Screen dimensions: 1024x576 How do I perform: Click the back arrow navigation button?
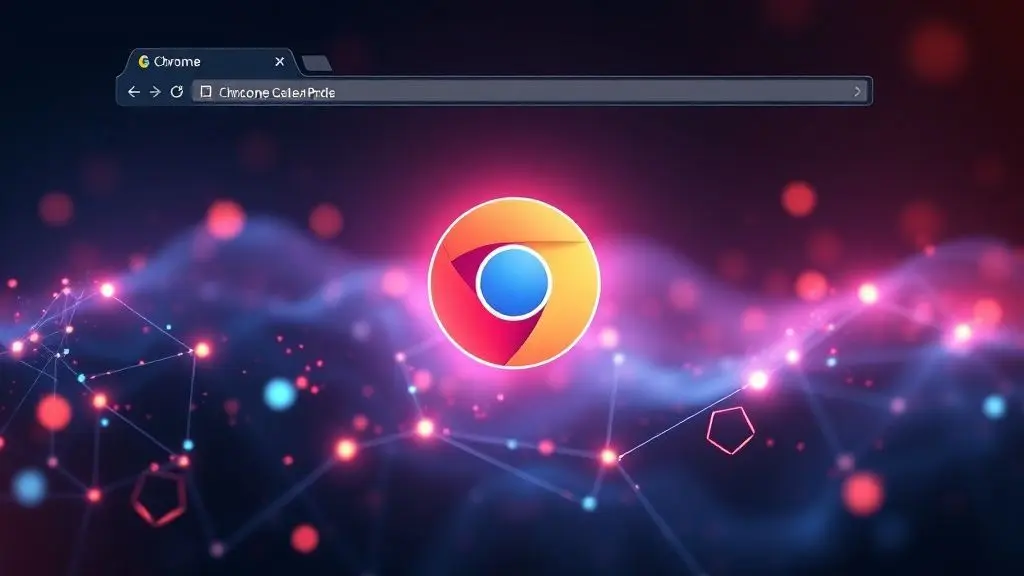click(x=134, y=92)
